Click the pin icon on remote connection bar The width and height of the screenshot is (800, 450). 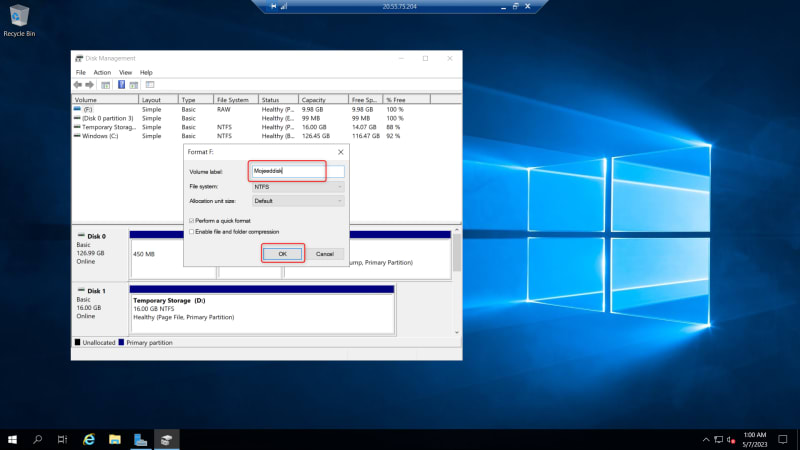pos(273,6)
